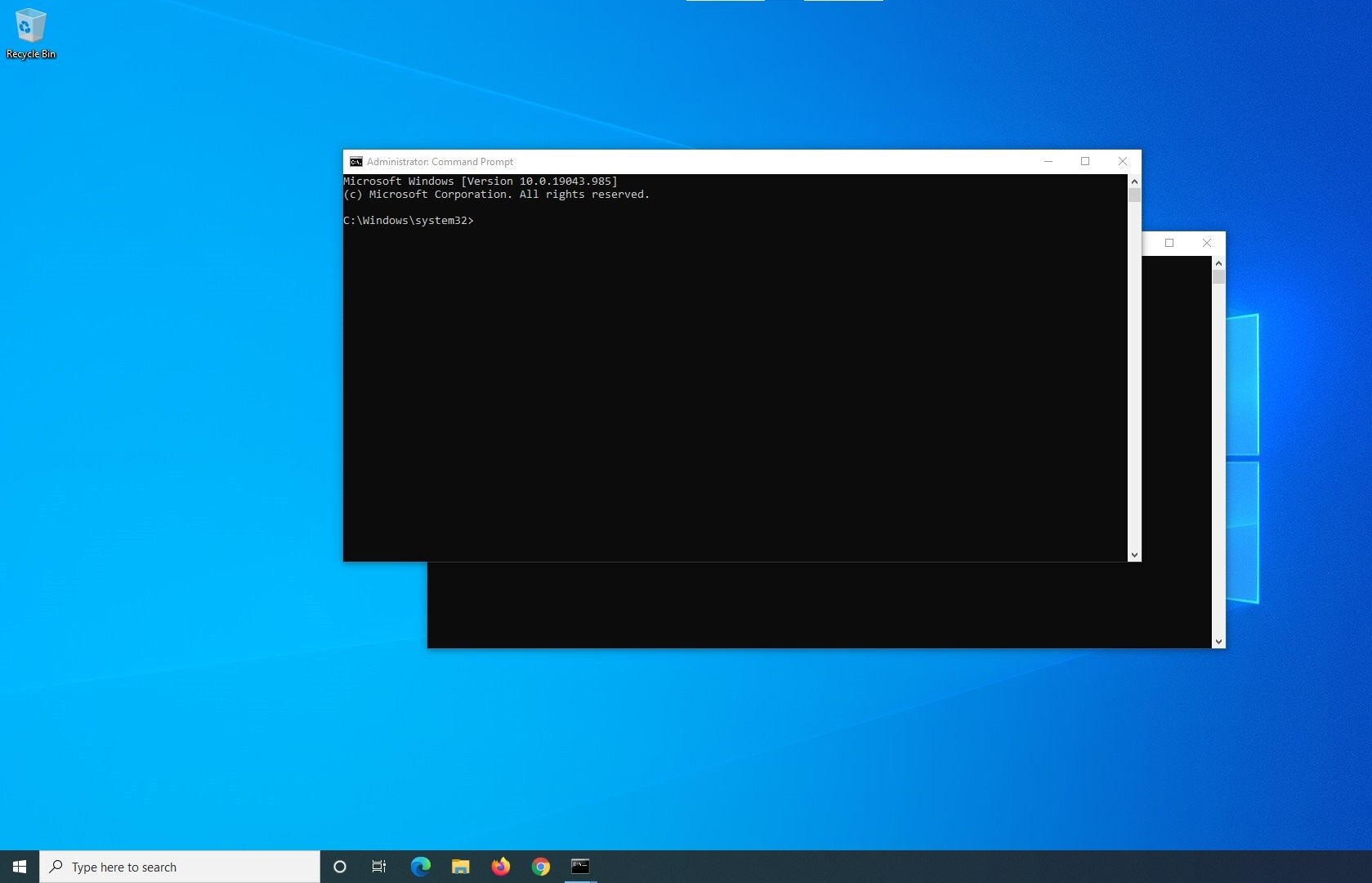This screenshot has height=883, width=1372.
Task: Open Google Chrome from the taskbar
Action: (x=540, y=867)
